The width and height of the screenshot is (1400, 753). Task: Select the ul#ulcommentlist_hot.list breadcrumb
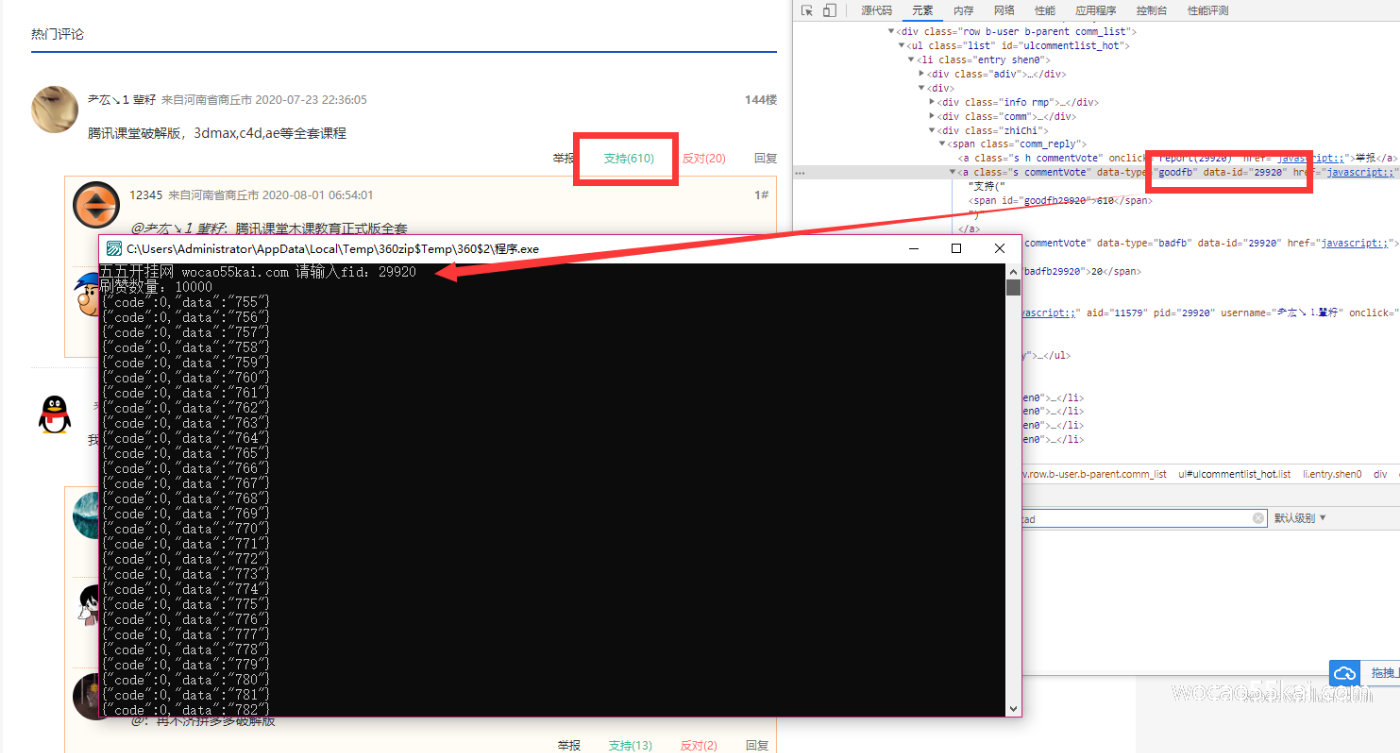[1234, 474]
